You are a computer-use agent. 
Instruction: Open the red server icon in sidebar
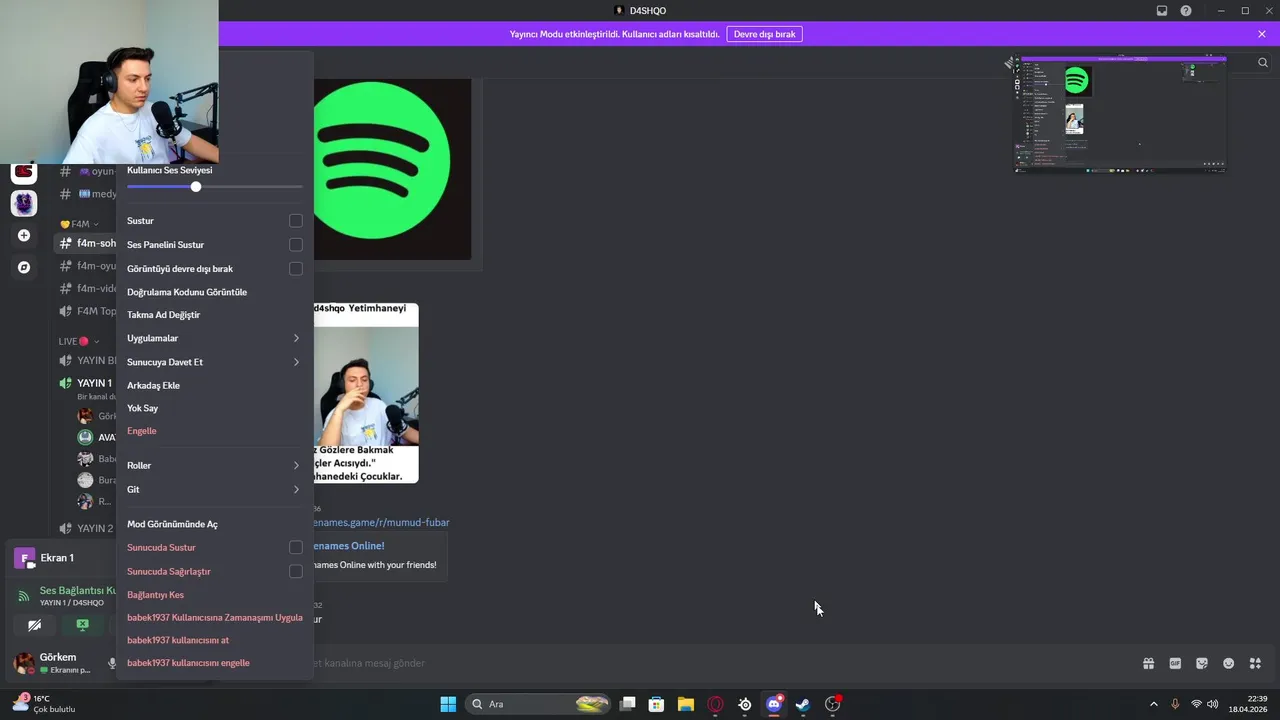(x=24, y=172)
